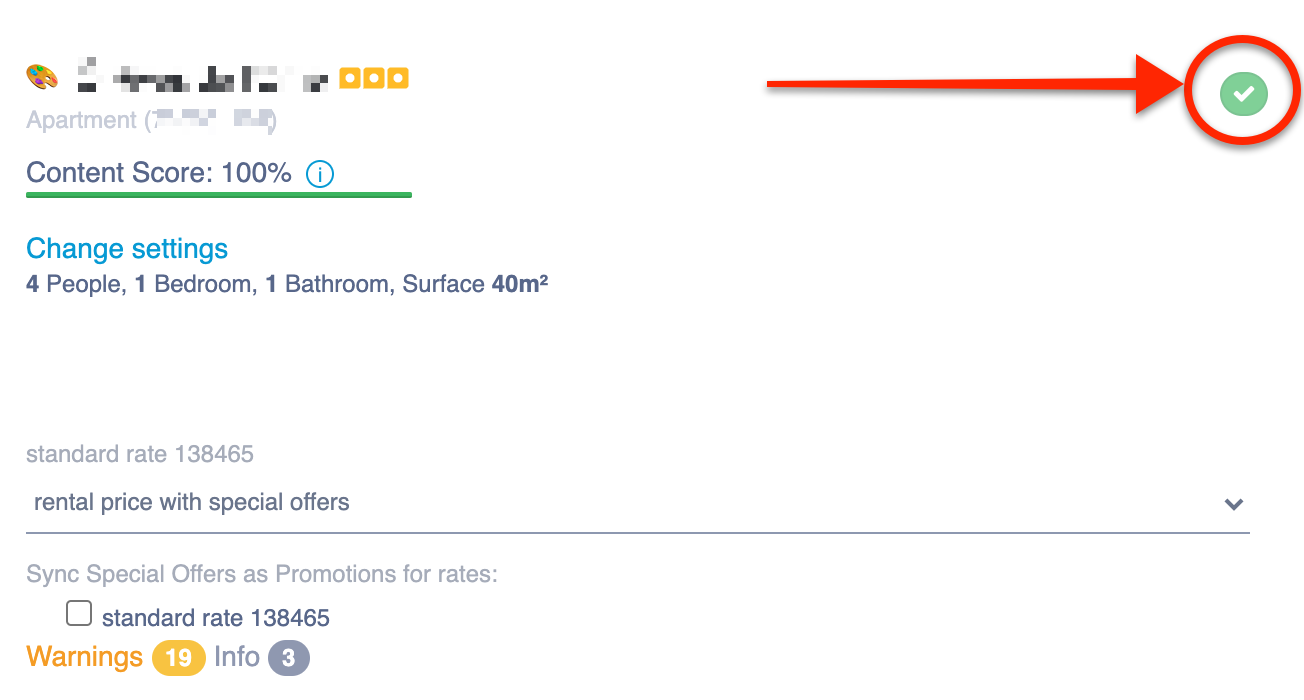Expand the rate dropdown using its chevron arrow
Screen dimensions: 1304x700
click(x=1234, y=503)
